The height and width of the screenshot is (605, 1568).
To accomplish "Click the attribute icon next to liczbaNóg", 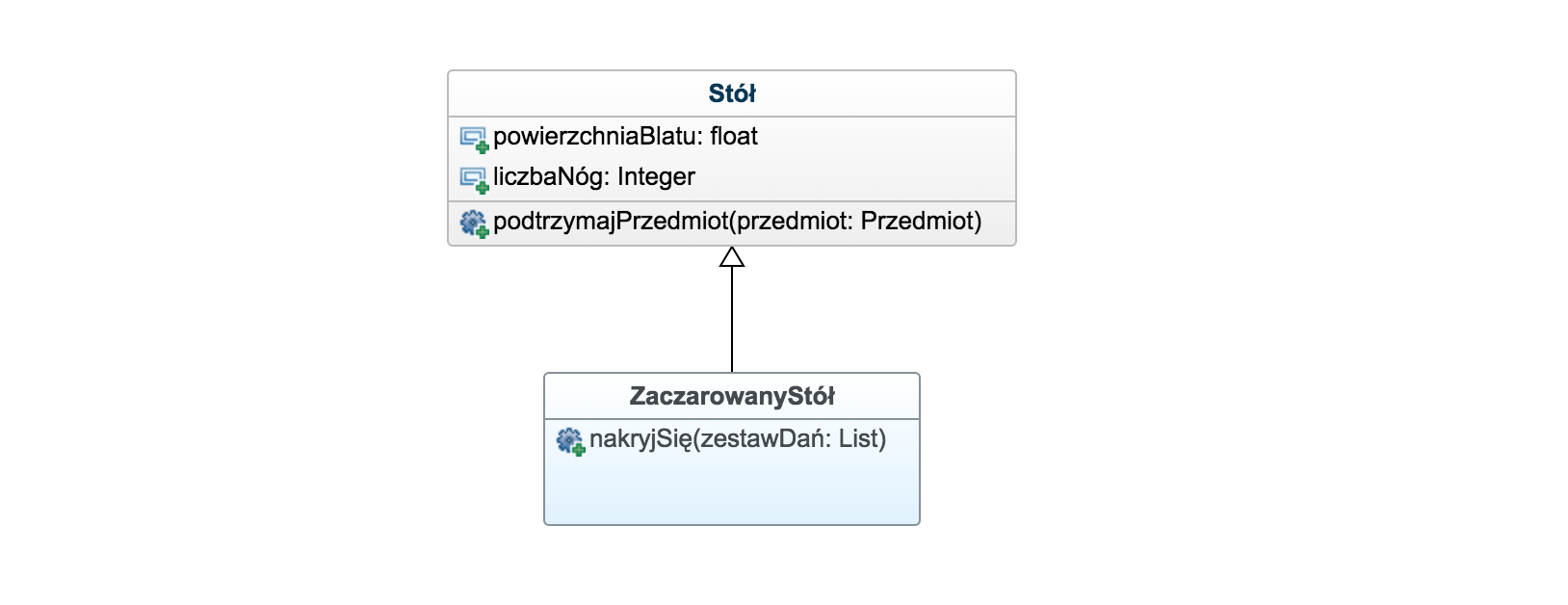I will click(474, 179).
